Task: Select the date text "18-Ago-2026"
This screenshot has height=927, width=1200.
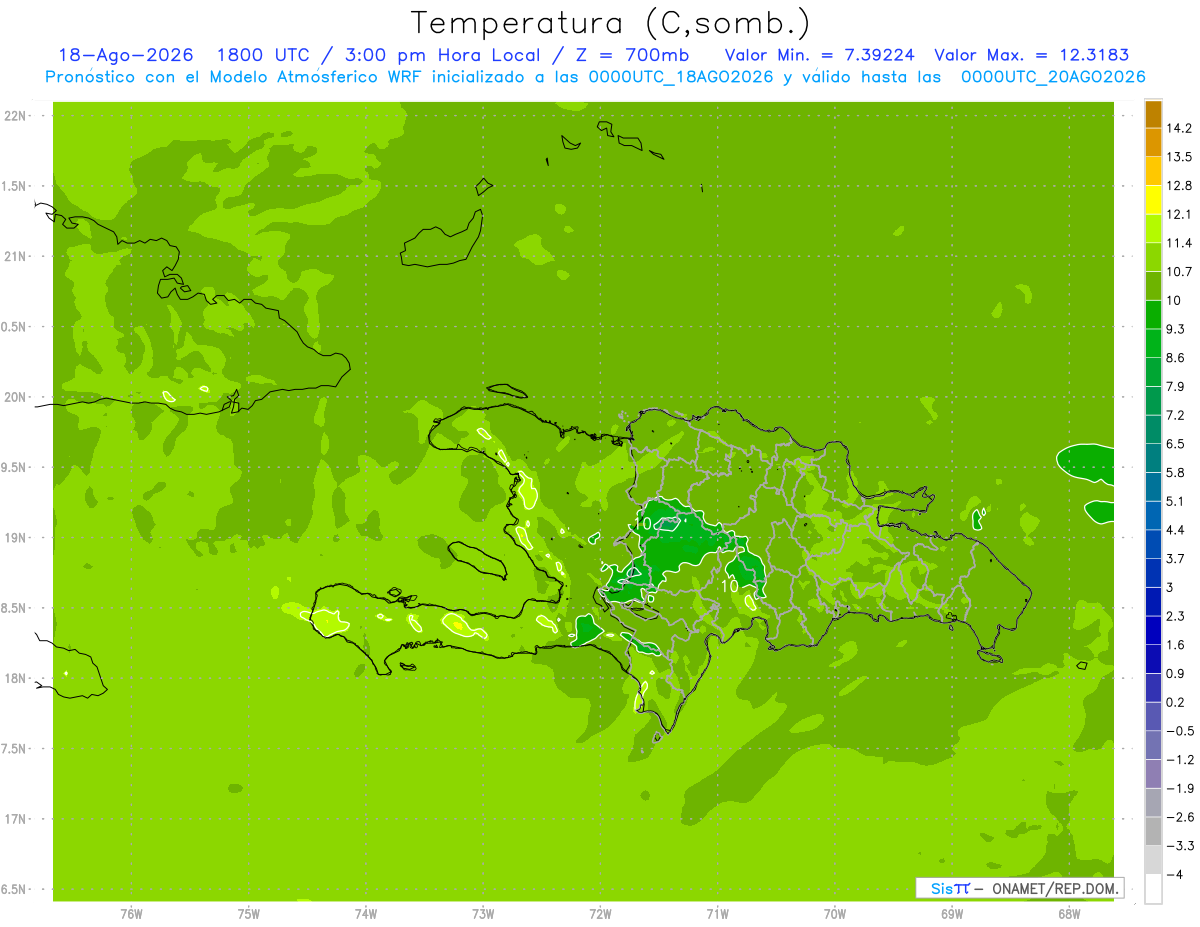Action: (125, 55)
